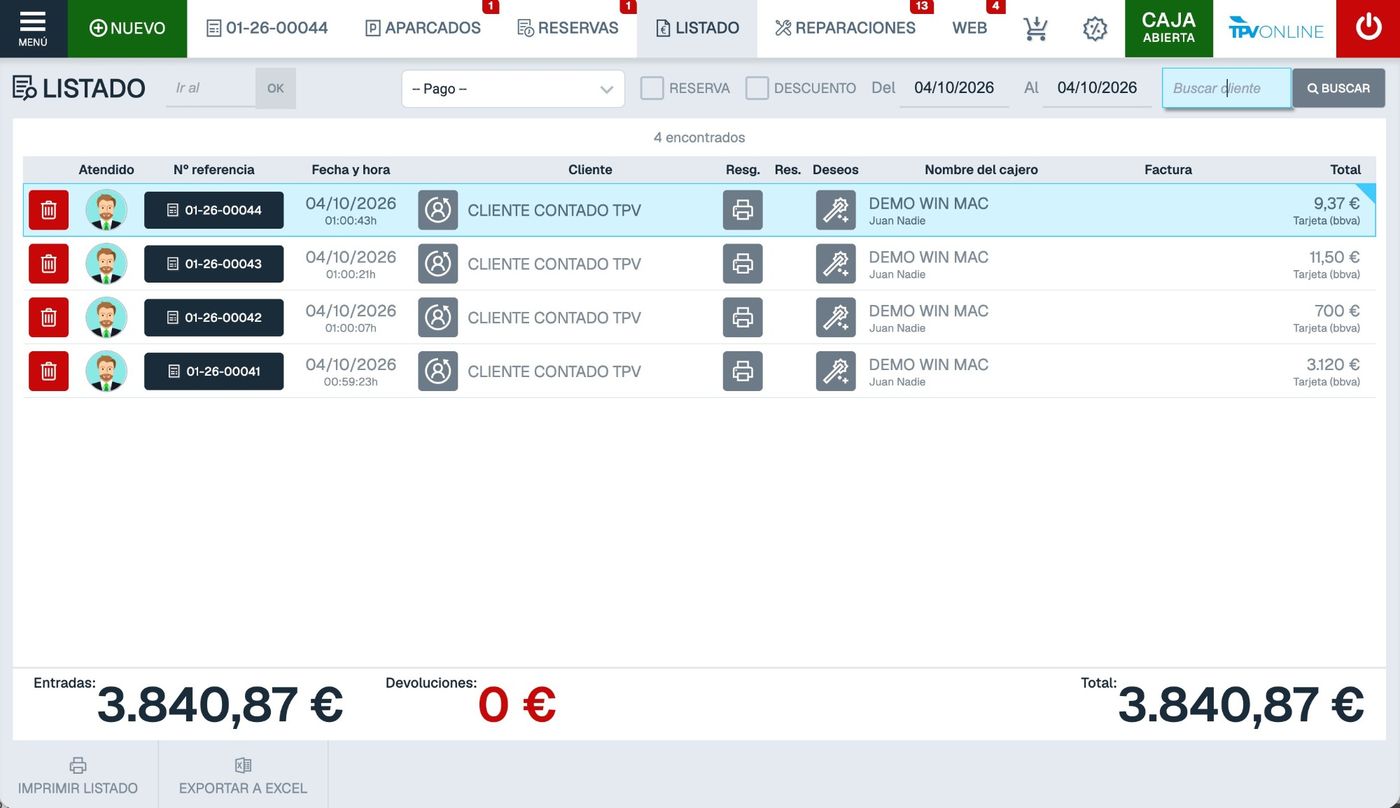Print receipt for ticket 01-26-00043

(743, 264)
